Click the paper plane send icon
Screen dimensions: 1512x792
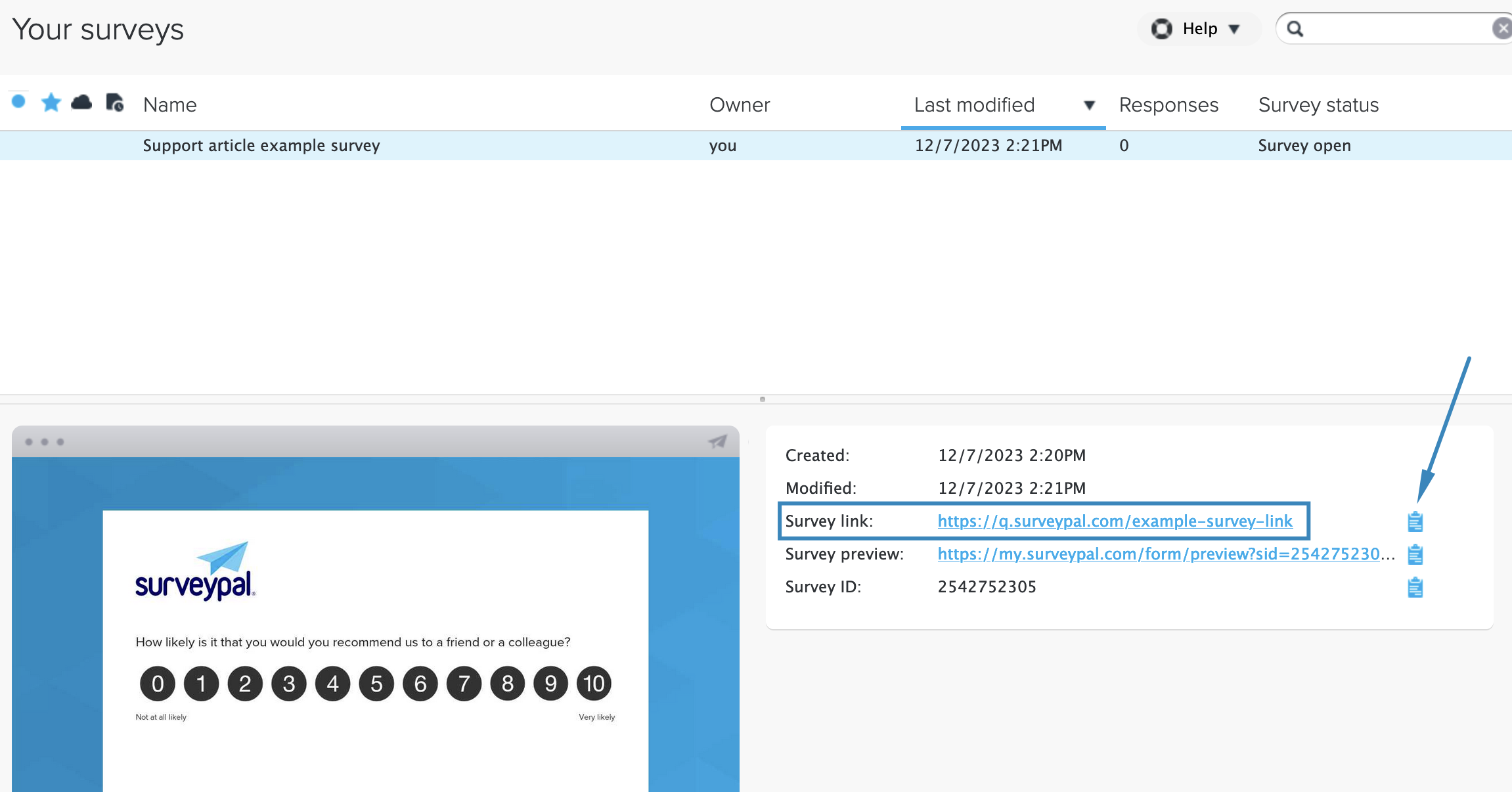(717, 441)
